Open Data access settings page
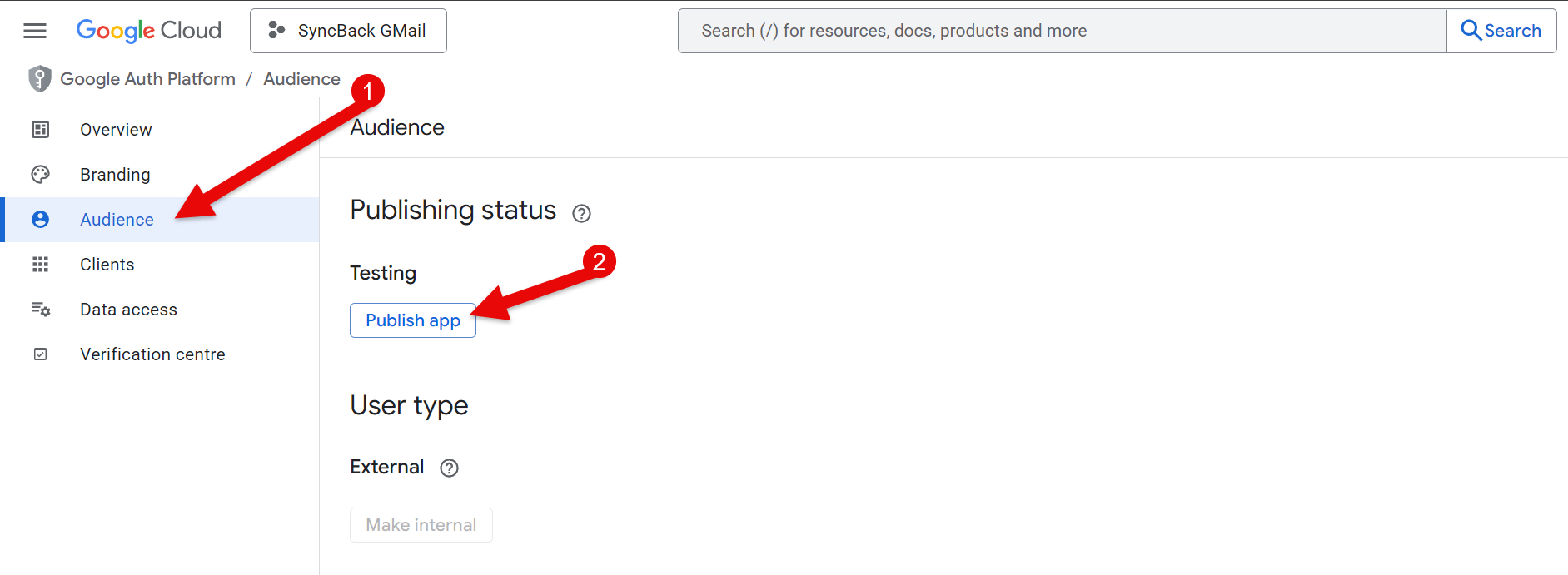Screen dimensions: 1568x575 (128, 310)
